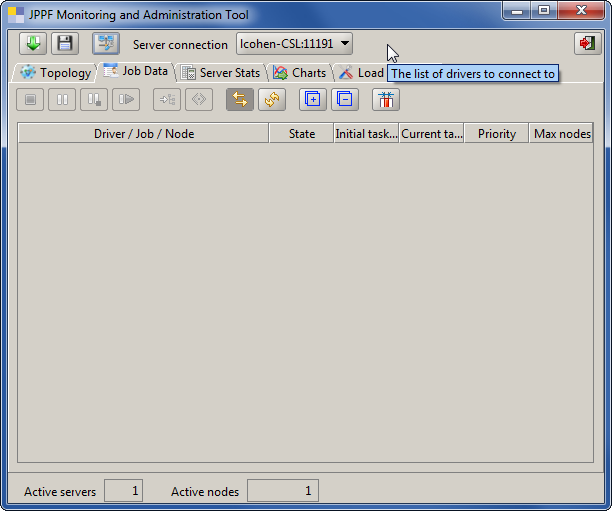Click the suspend job pause icon
This screenshot has height=511, width=612.
(62, 100)
